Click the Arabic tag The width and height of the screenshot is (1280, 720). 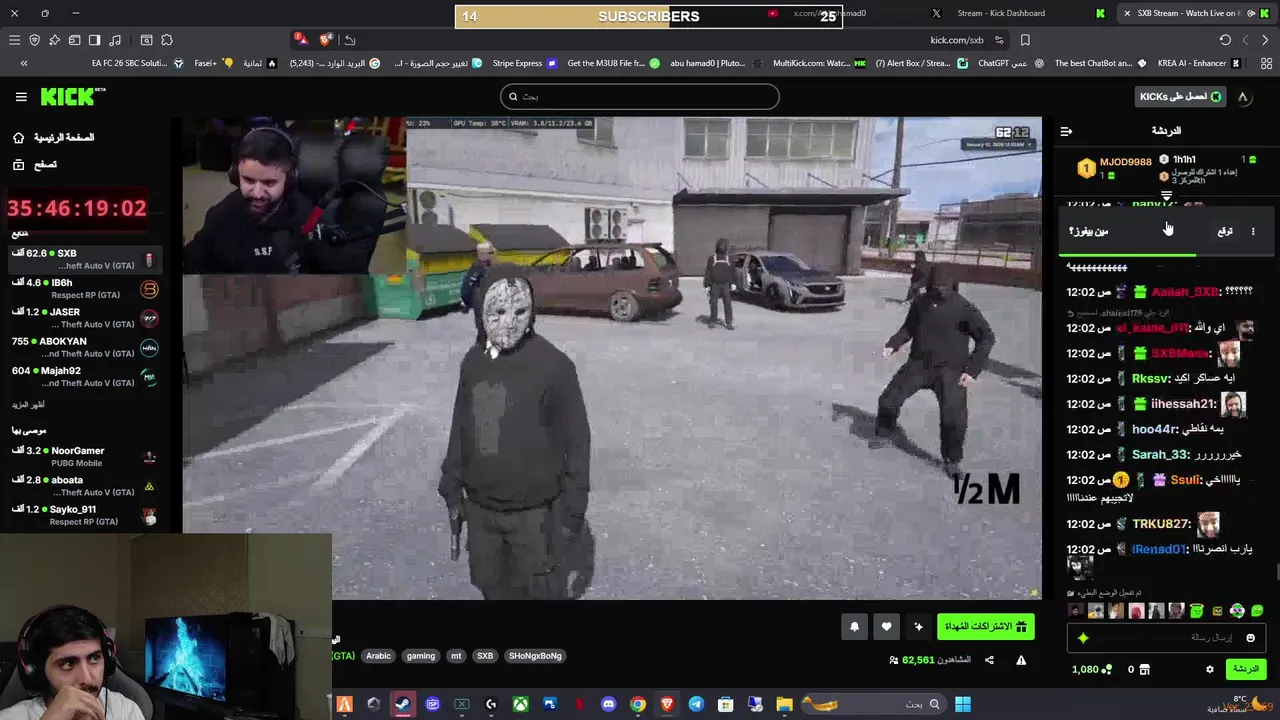coord(378,656)
